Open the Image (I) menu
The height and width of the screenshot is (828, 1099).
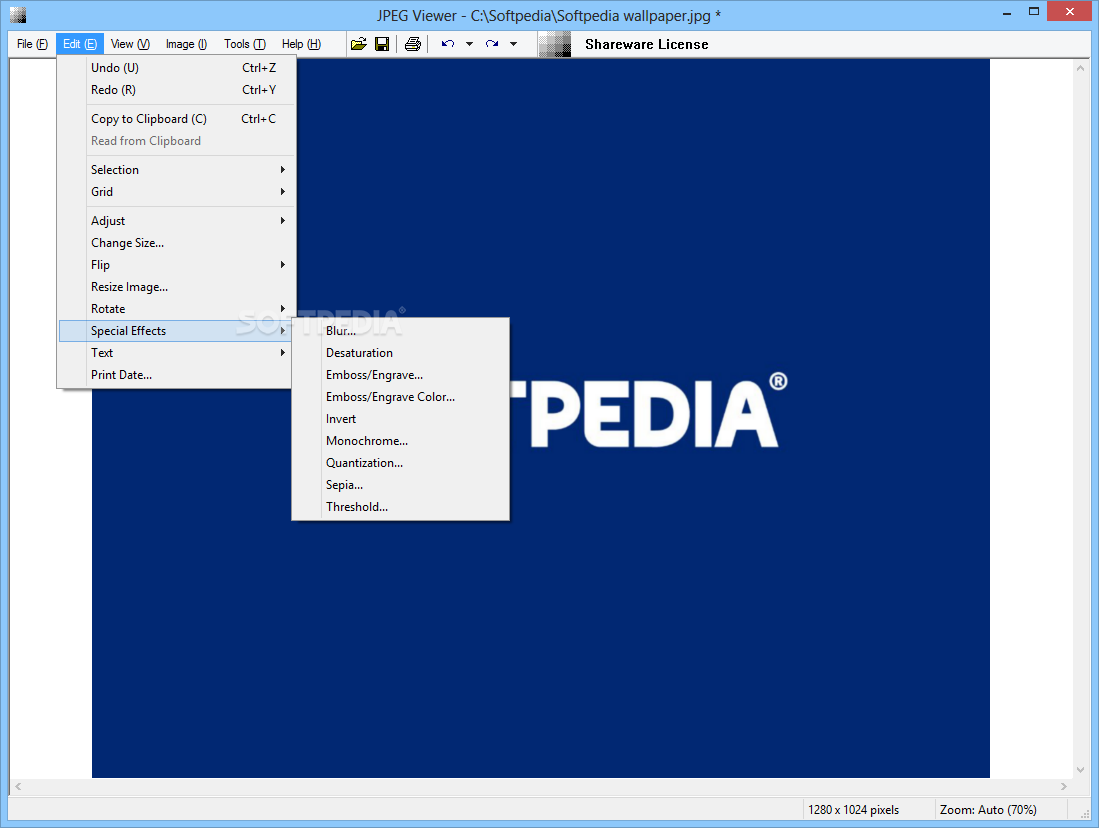[x=186, y=44]
